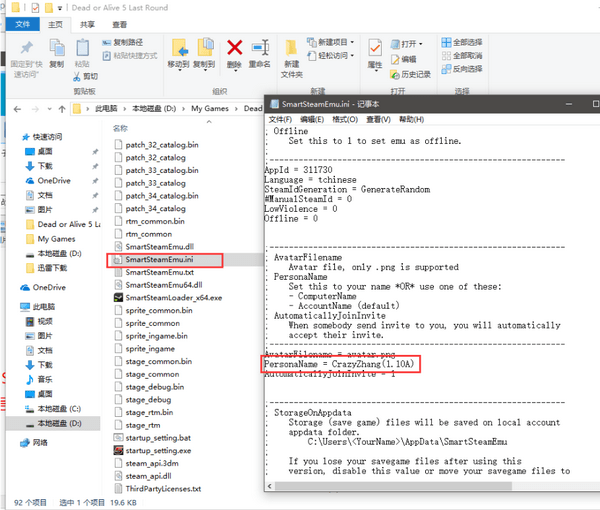Open Notepad 编辑(E) menu
The image size is (600, 510).
point(312,119)
